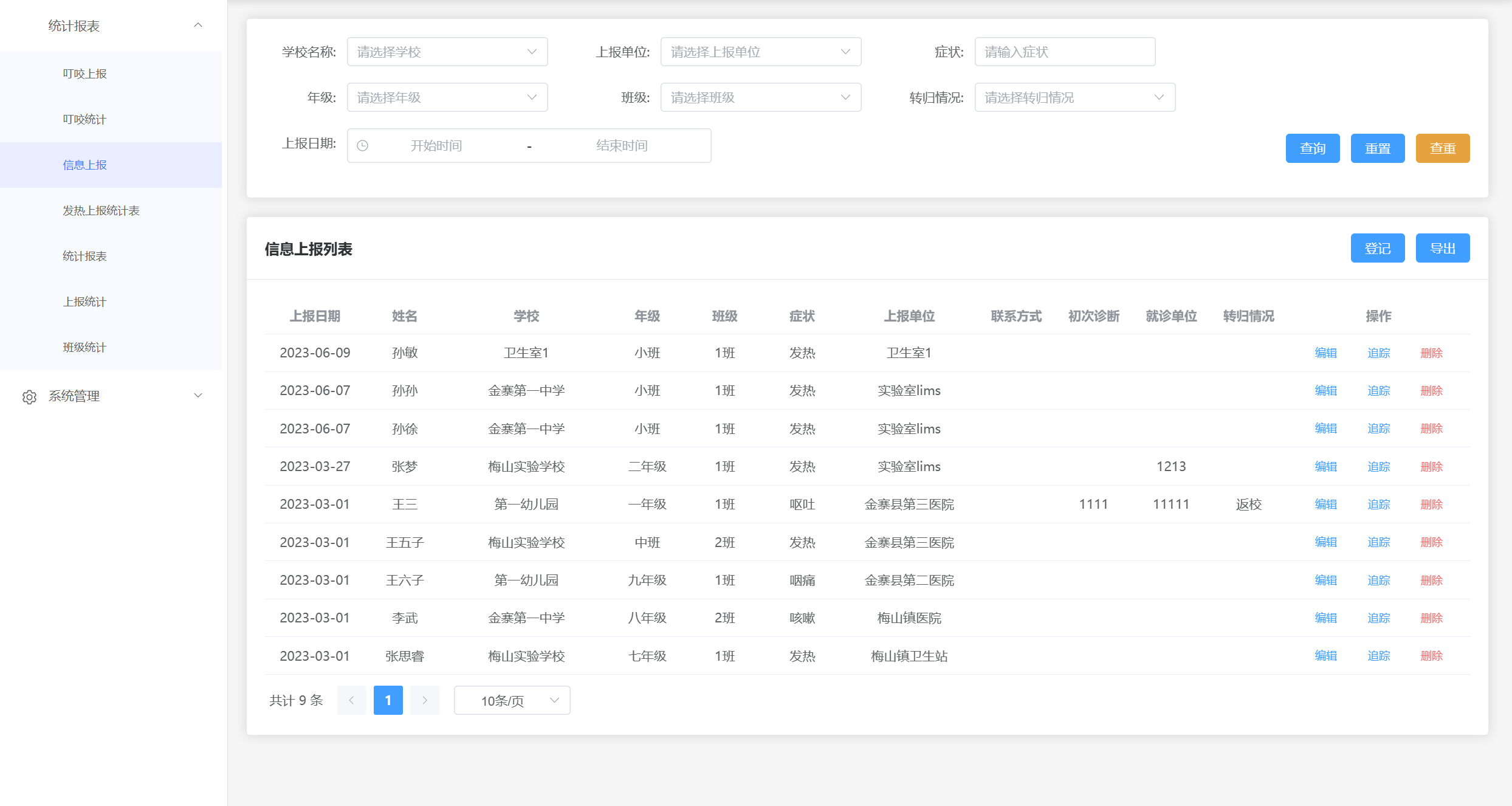Open 上报统计 in the sidebar

pyautogui.click(x=111, y=301)
